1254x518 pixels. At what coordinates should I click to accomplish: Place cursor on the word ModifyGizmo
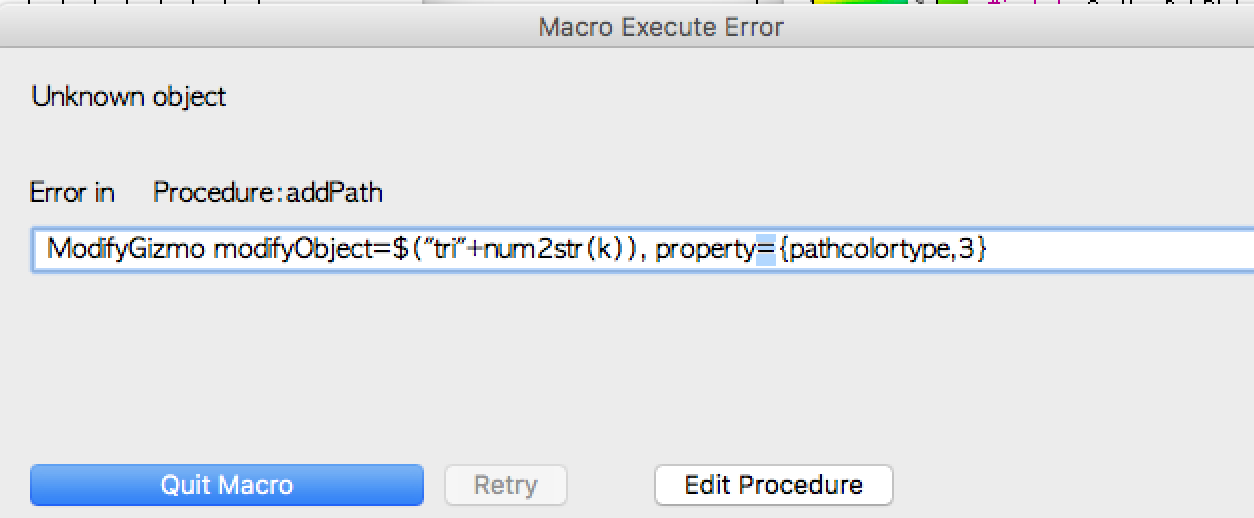(x=127, y=250)
